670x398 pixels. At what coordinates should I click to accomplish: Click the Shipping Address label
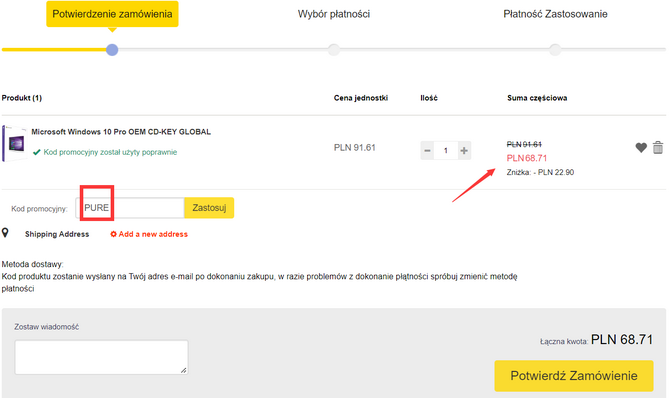pos(57,234)
